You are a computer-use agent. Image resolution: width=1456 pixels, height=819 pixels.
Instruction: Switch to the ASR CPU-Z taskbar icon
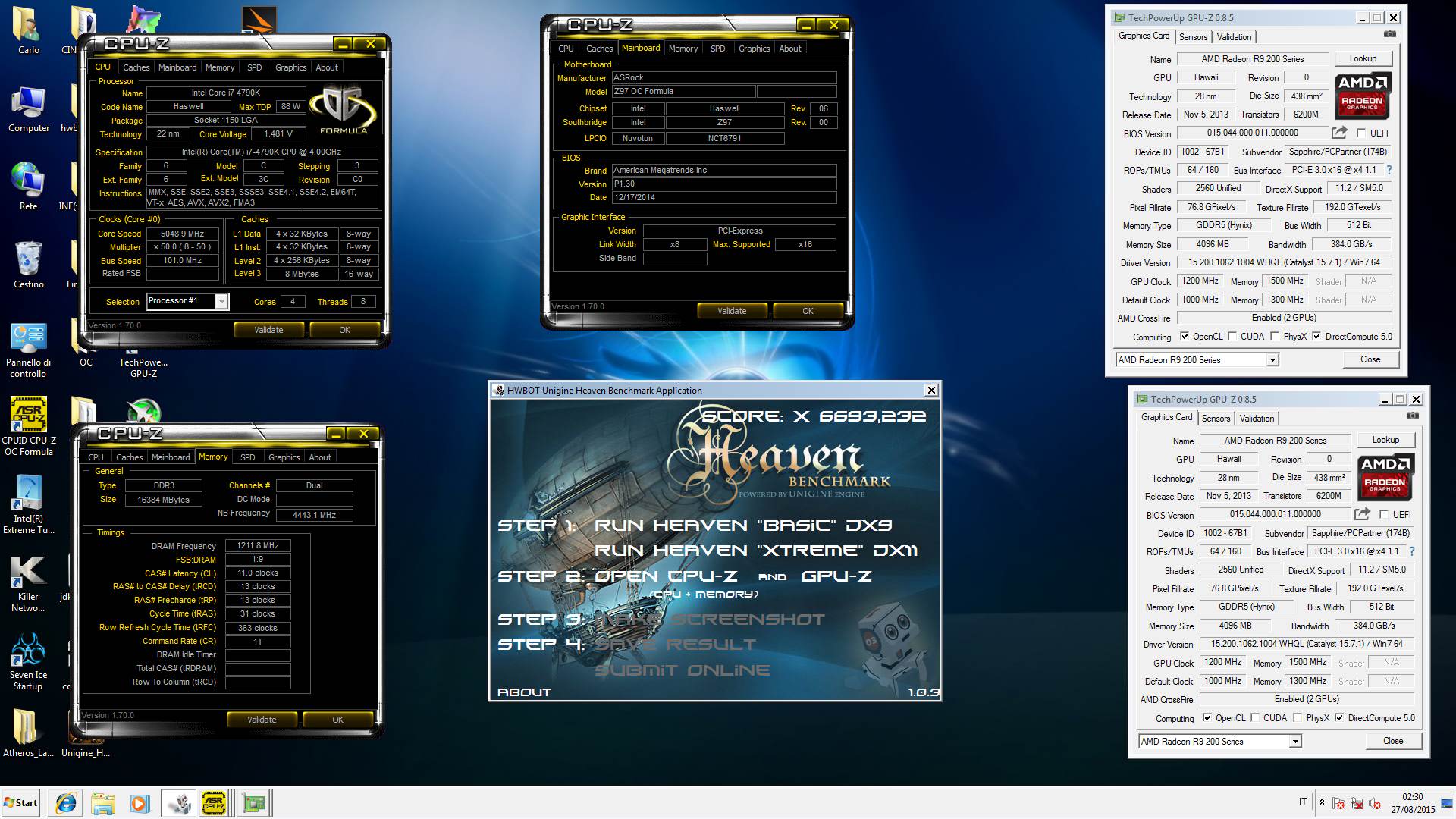point(215,803)
